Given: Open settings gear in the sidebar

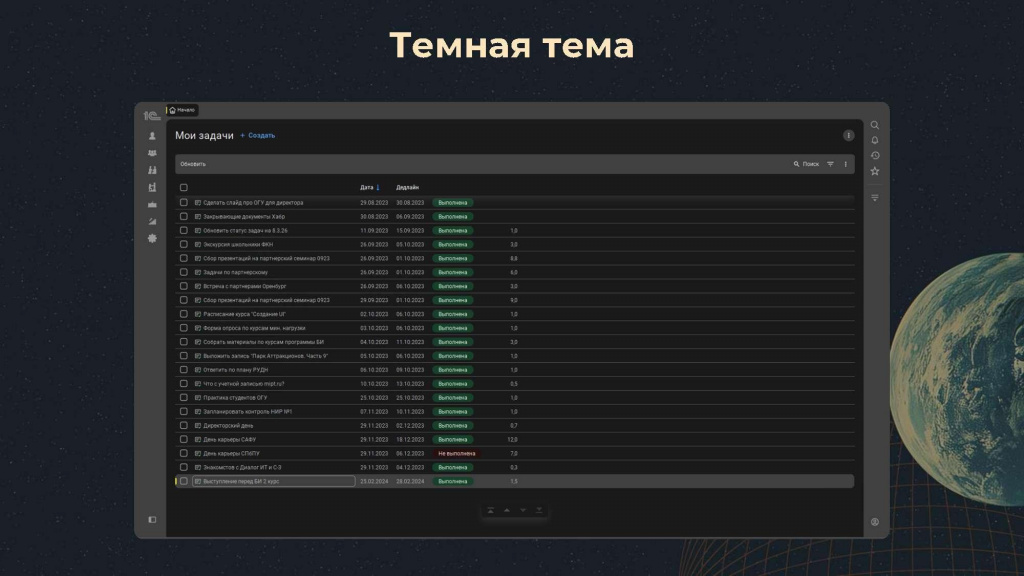Looking at the screenshot, I should click(x=152, y=238).
